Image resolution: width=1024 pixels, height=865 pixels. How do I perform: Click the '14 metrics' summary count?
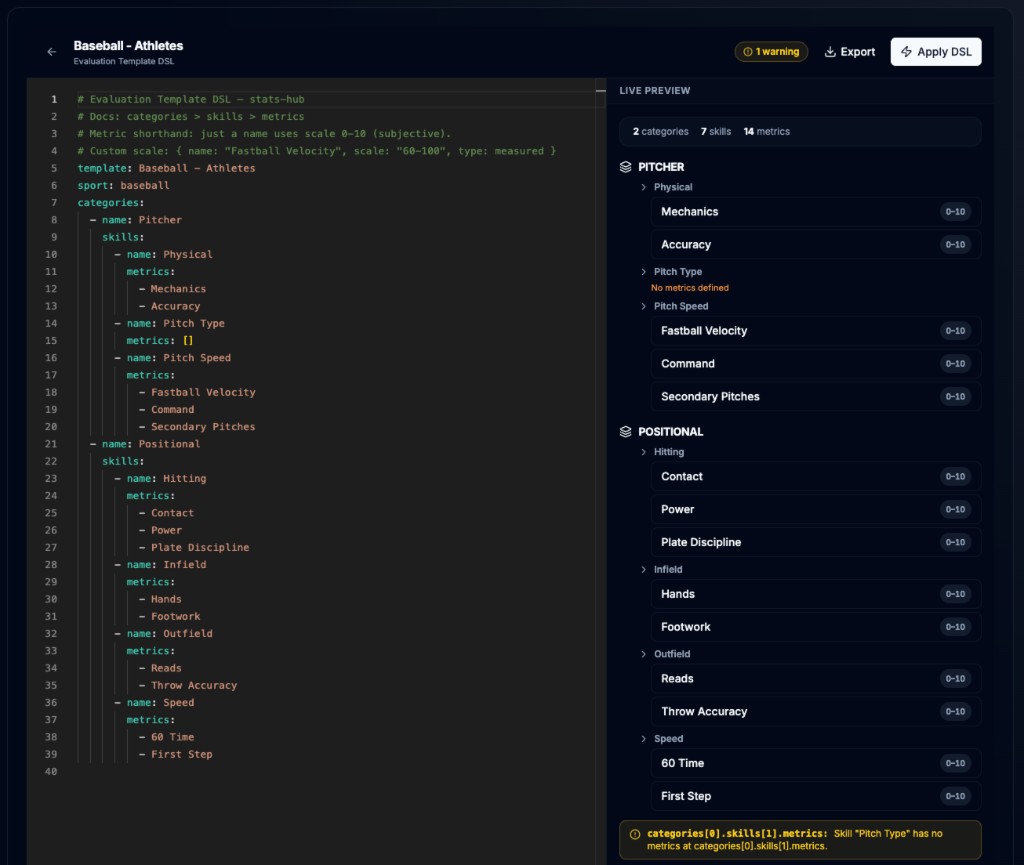pos(767,131)
